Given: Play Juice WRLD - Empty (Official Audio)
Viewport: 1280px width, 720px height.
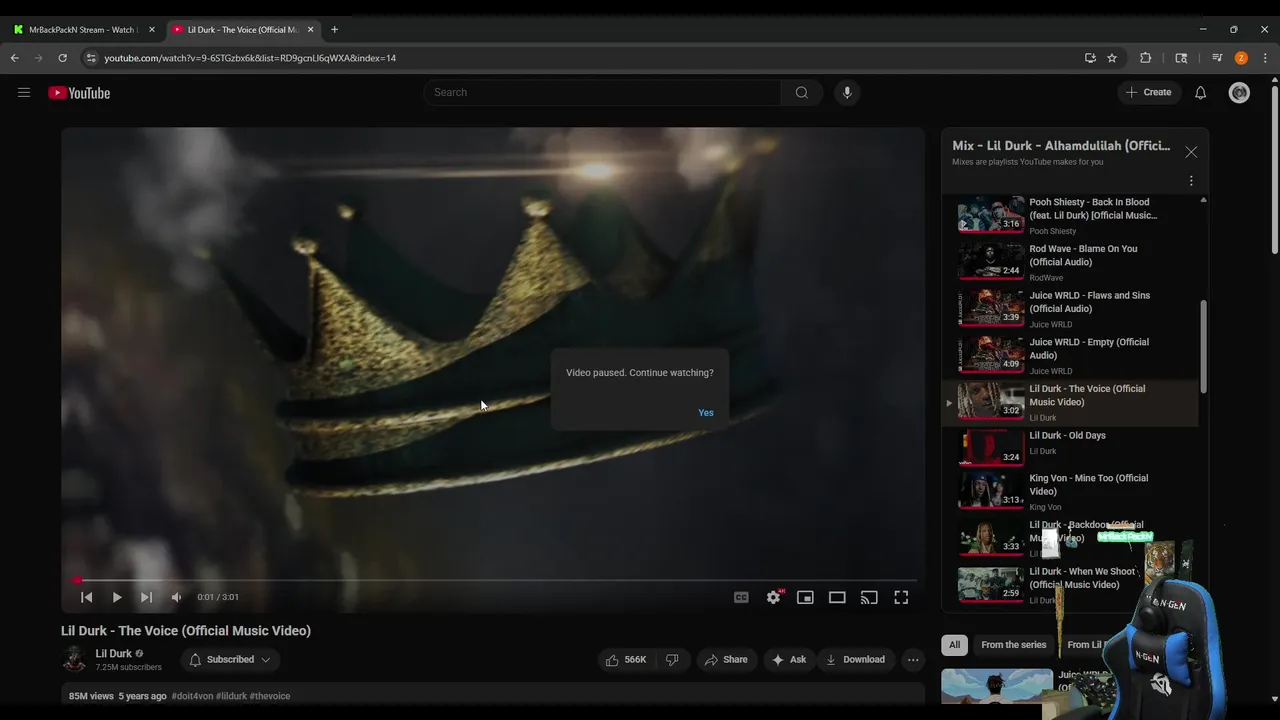Looking at the screenshot, I should (1071, 356).
